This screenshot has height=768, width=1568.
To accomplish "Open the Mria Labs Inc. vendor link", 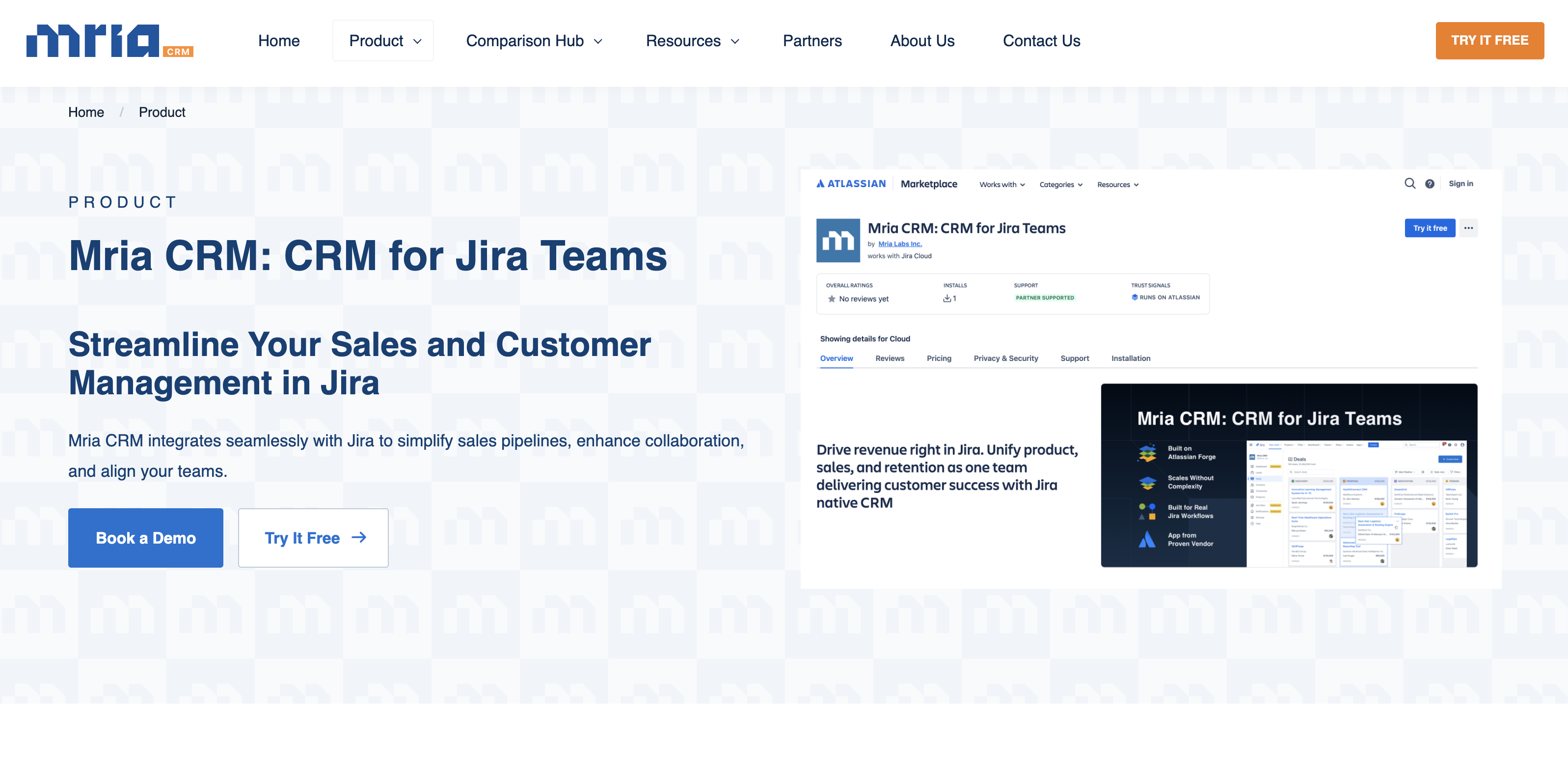I will tap(900, 243).
